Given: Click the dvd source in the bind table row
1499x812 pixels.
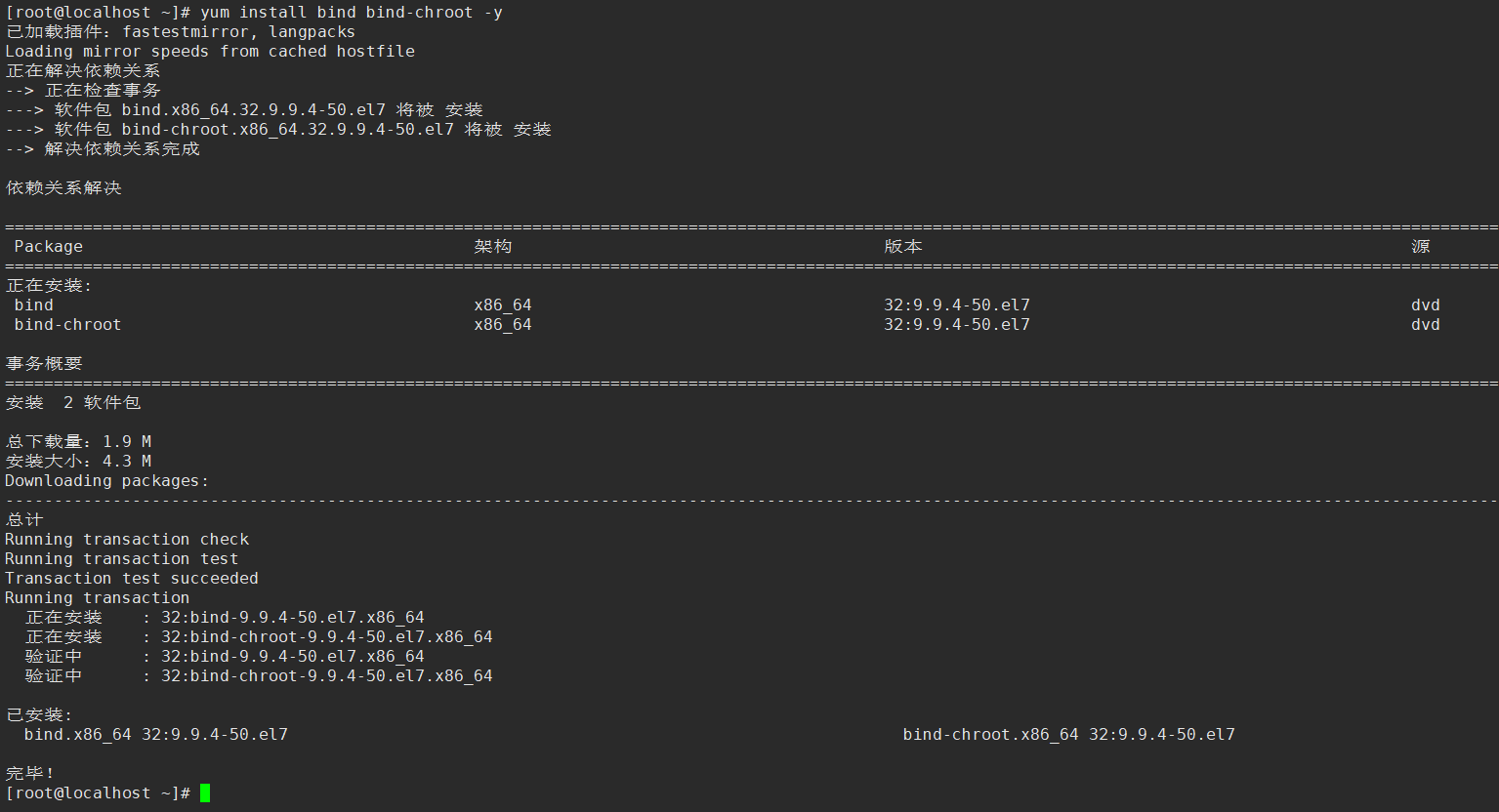Looking at the screenshot, I should coord(1425,305).
